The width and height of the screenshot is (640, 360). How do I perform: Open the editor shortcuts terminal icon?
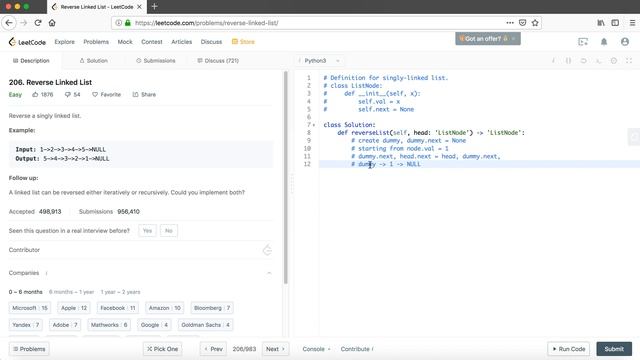[x=598, y=61]
